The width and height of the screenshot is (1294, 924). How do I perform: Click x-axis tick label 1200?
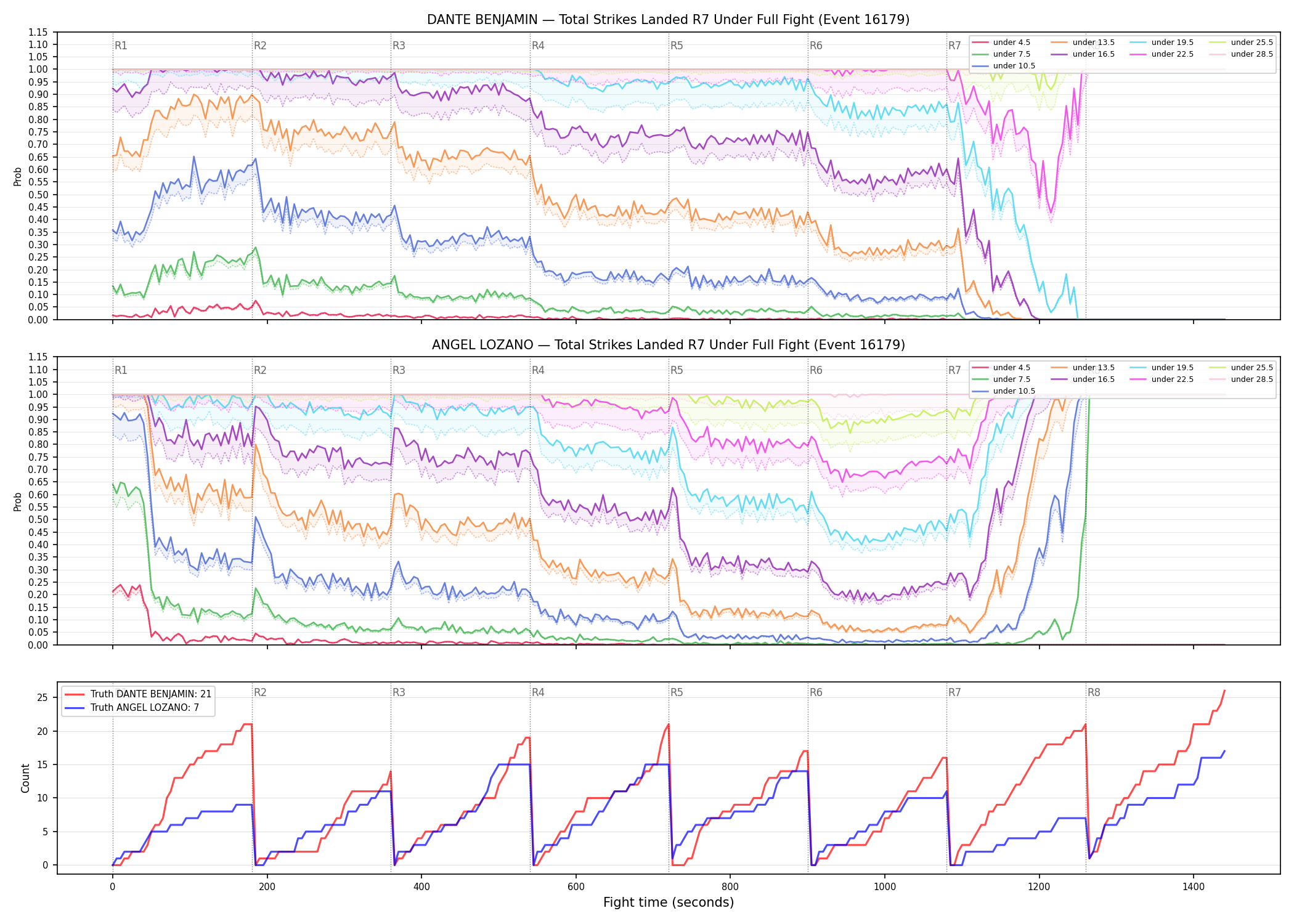(1039, 886)
